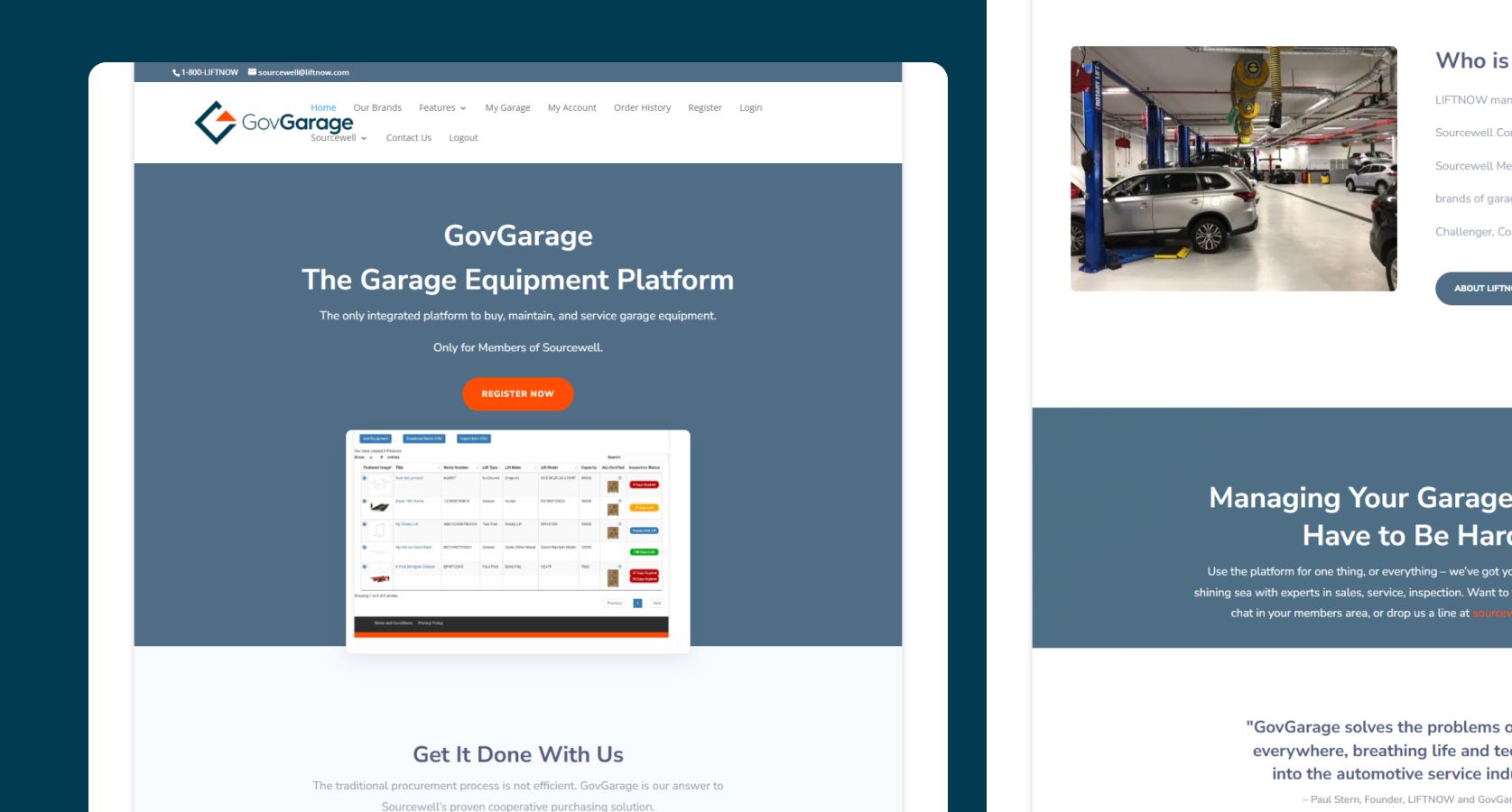Click the Login nav link
Image resolution: width=1512 pixels, height=812 pixels.
point(751,107)
